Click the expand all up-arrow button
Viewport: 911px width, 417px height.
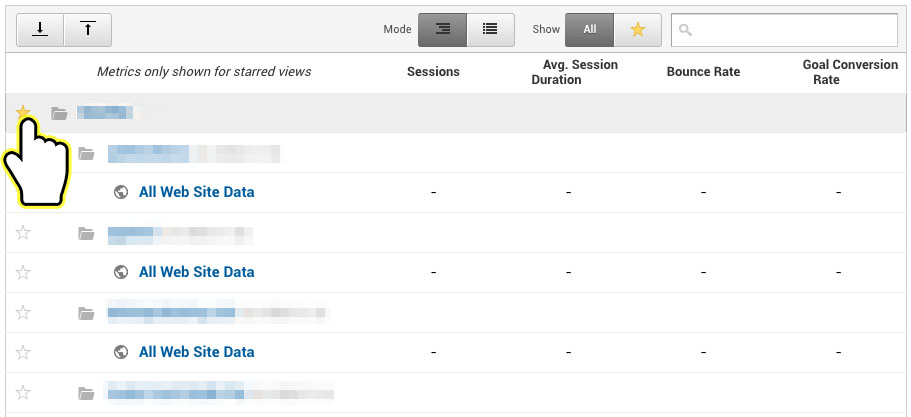coord(87,30)
